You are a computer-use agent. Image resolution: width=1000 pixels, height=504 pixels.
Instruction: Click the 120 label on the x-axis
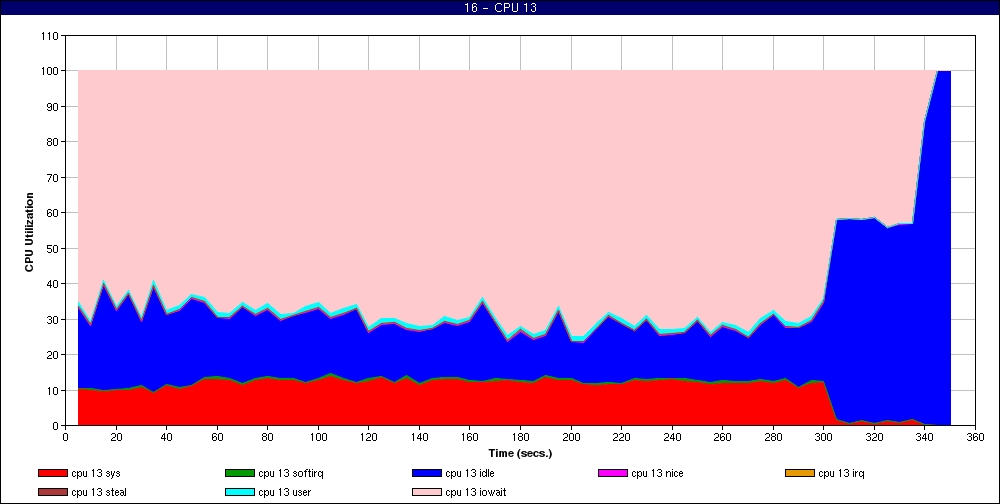(x=369, y=438)
